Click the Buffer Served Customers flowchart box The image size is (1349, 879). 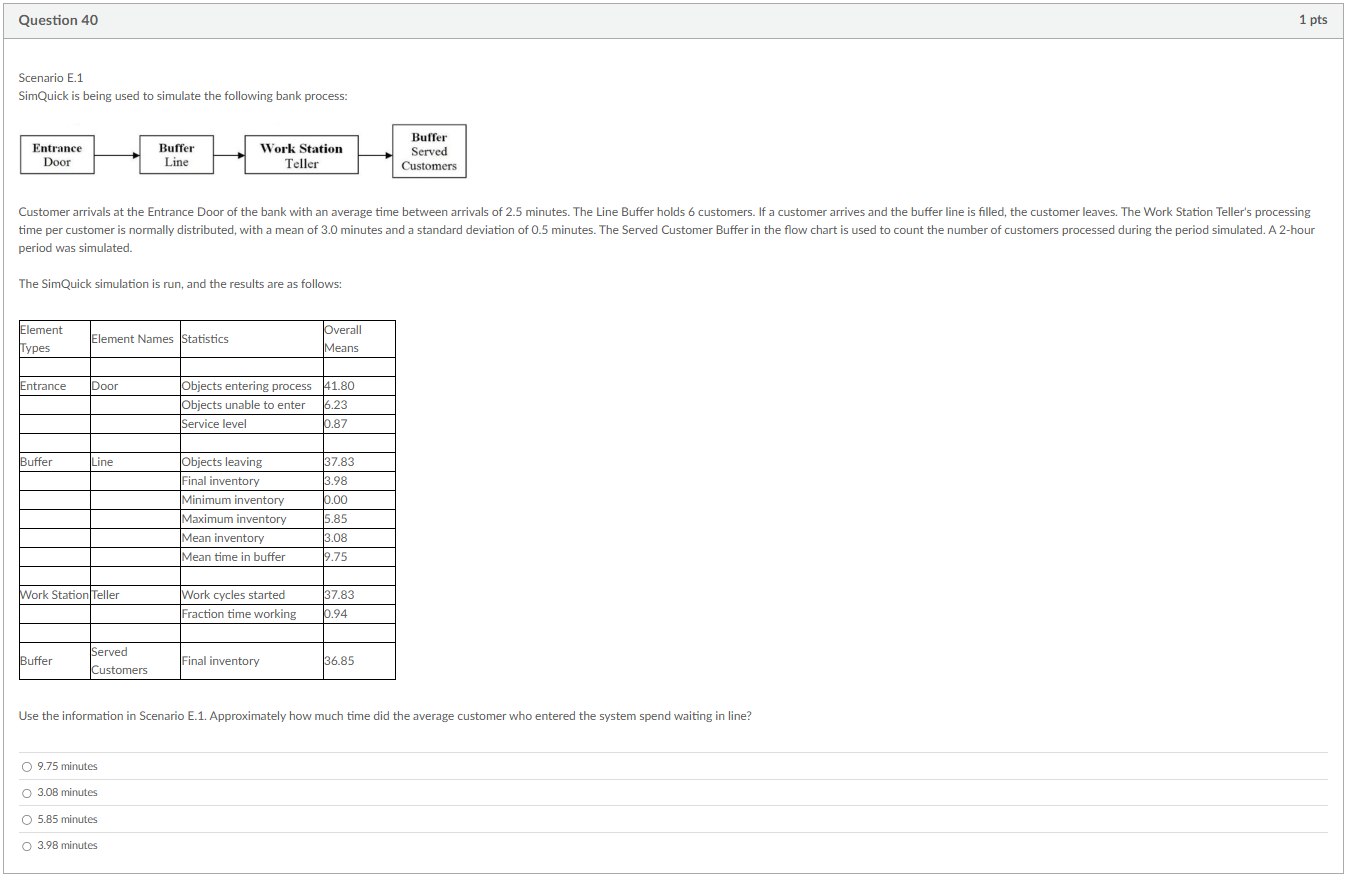pyautogui.click(x=429, y=152)
